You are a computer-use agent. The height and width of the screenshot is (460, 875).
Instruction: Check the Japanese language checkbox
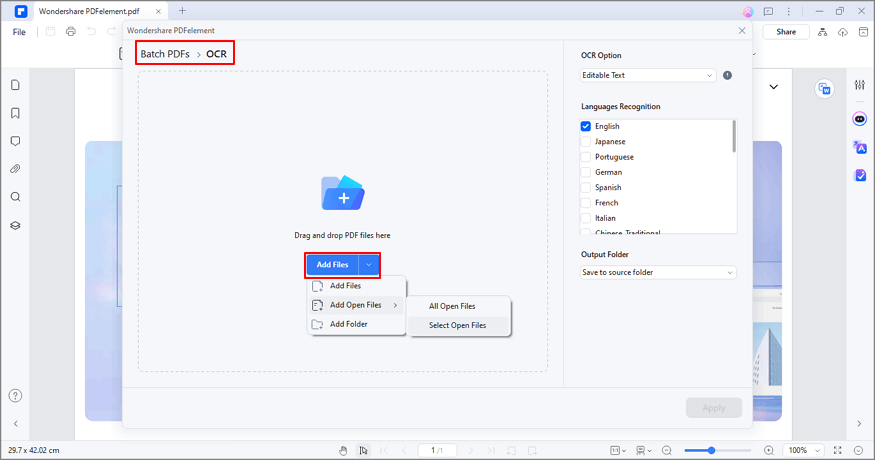[585, 142]
